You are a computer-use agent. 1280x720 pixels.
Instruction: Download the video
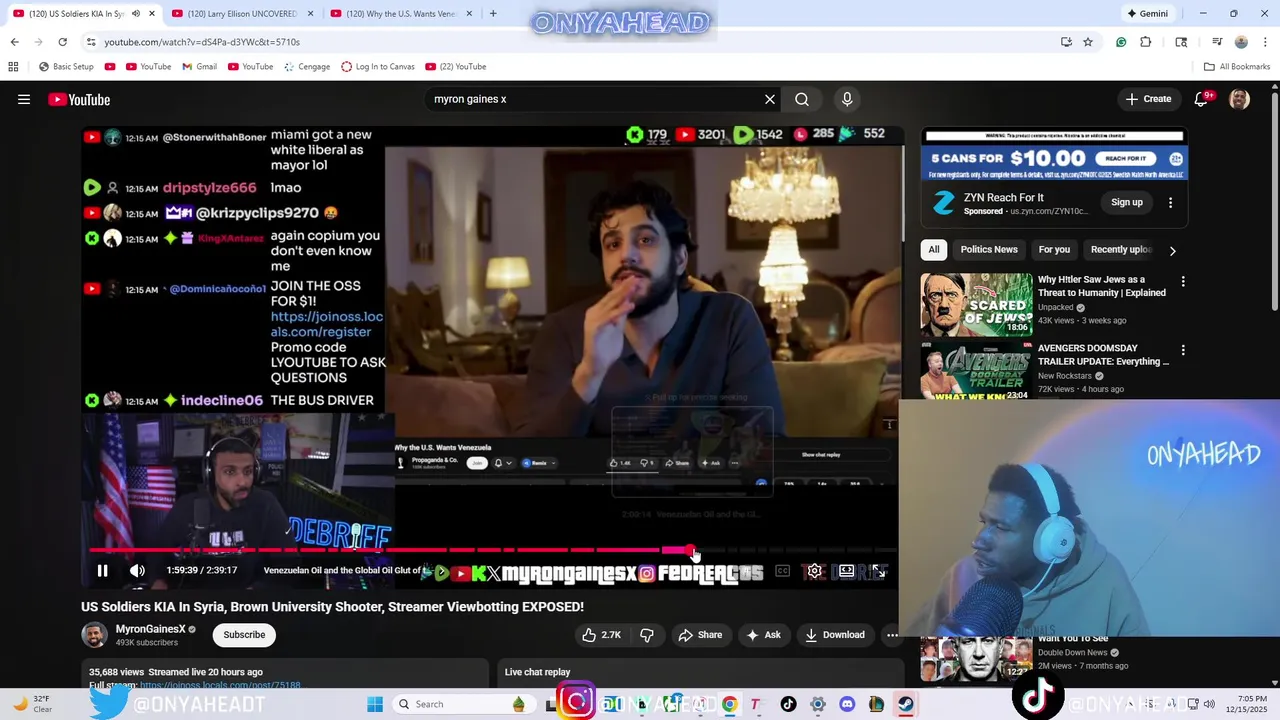[x=835, y=635]
